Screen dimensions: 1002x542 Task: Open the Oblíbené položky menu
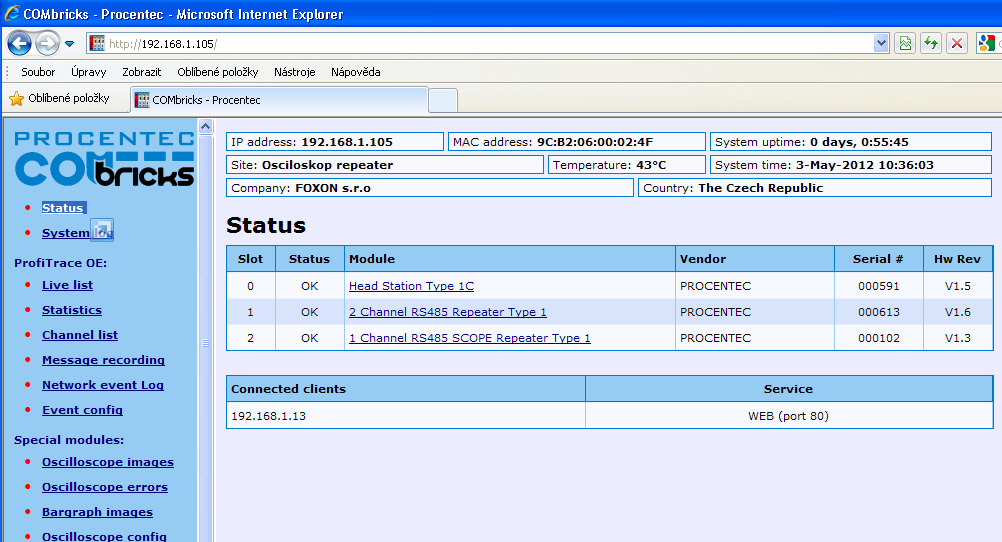pos(218,72)
